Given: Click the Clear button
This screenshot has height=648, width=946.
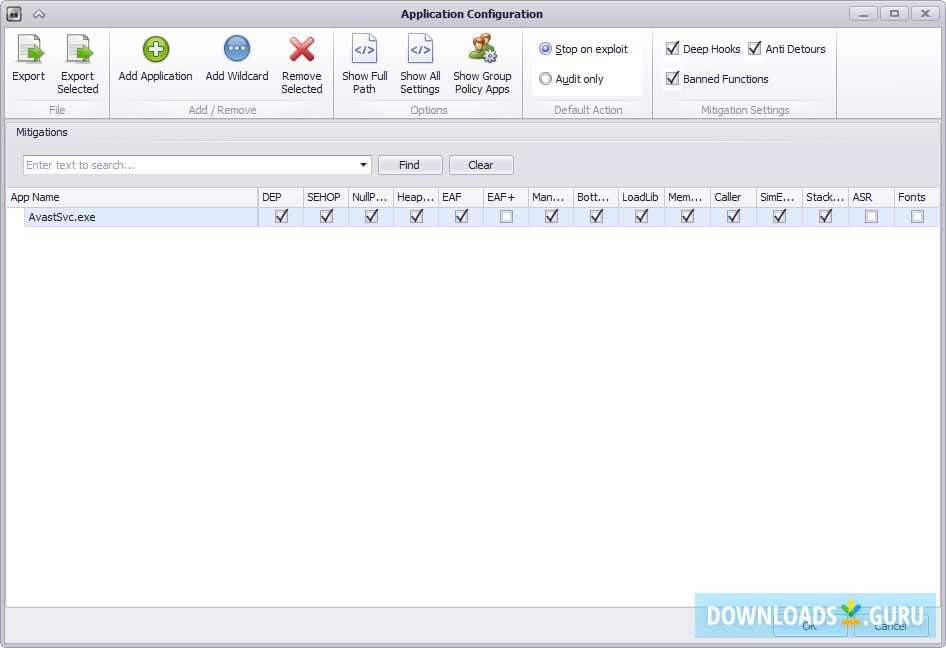Looking at the screenshot, I should coord(481,164).
